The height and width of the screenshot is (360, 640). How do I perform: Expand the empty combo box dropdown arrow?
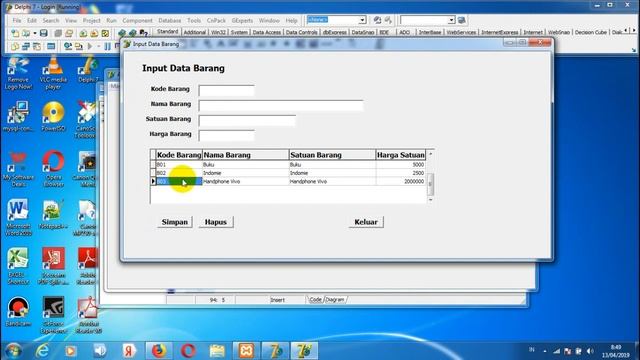click(x=451, y=20)
